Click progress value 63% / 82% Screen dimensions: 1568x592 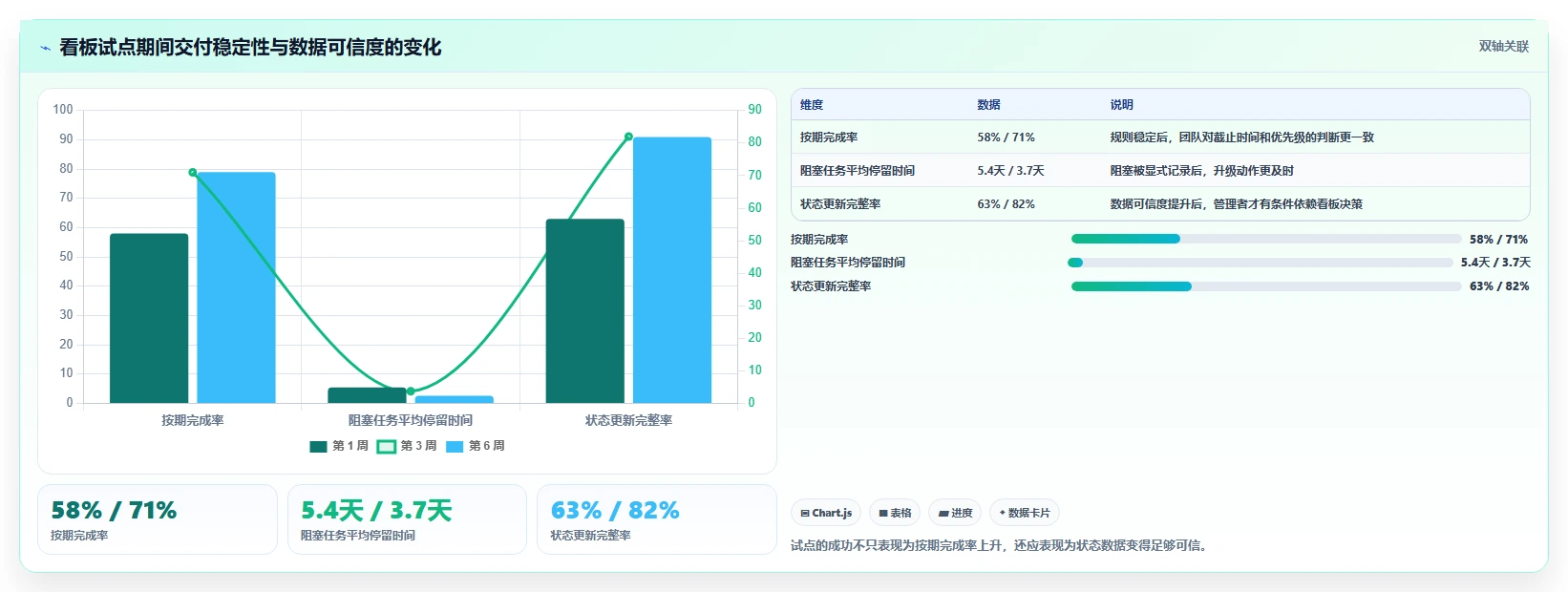click(1499, 286)
